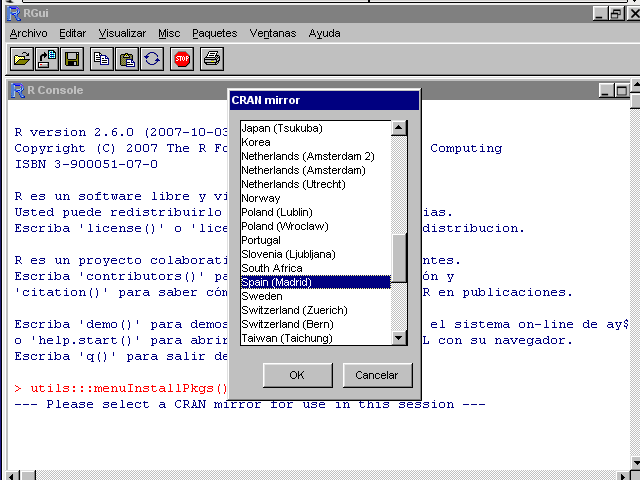Choose Portugal from the CRAN mirror list

[x=261, y=241]
